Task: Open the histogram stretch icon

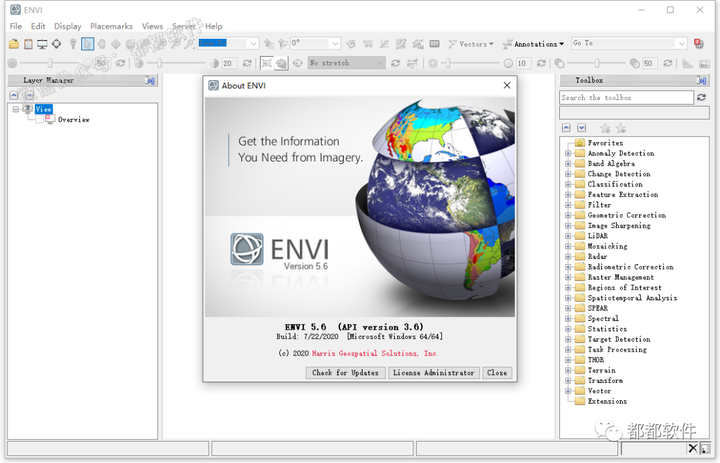Action: 412,63
